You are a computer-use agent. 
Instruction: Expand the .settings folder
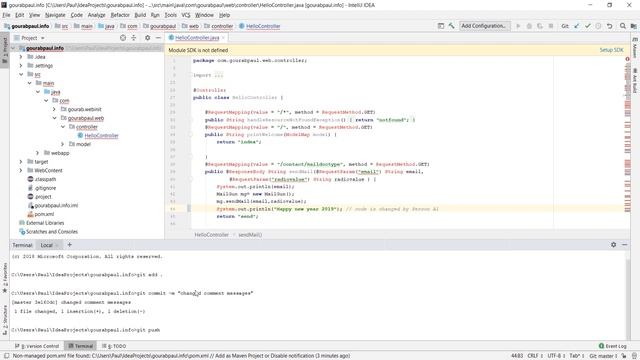click(x=21, y=65)
